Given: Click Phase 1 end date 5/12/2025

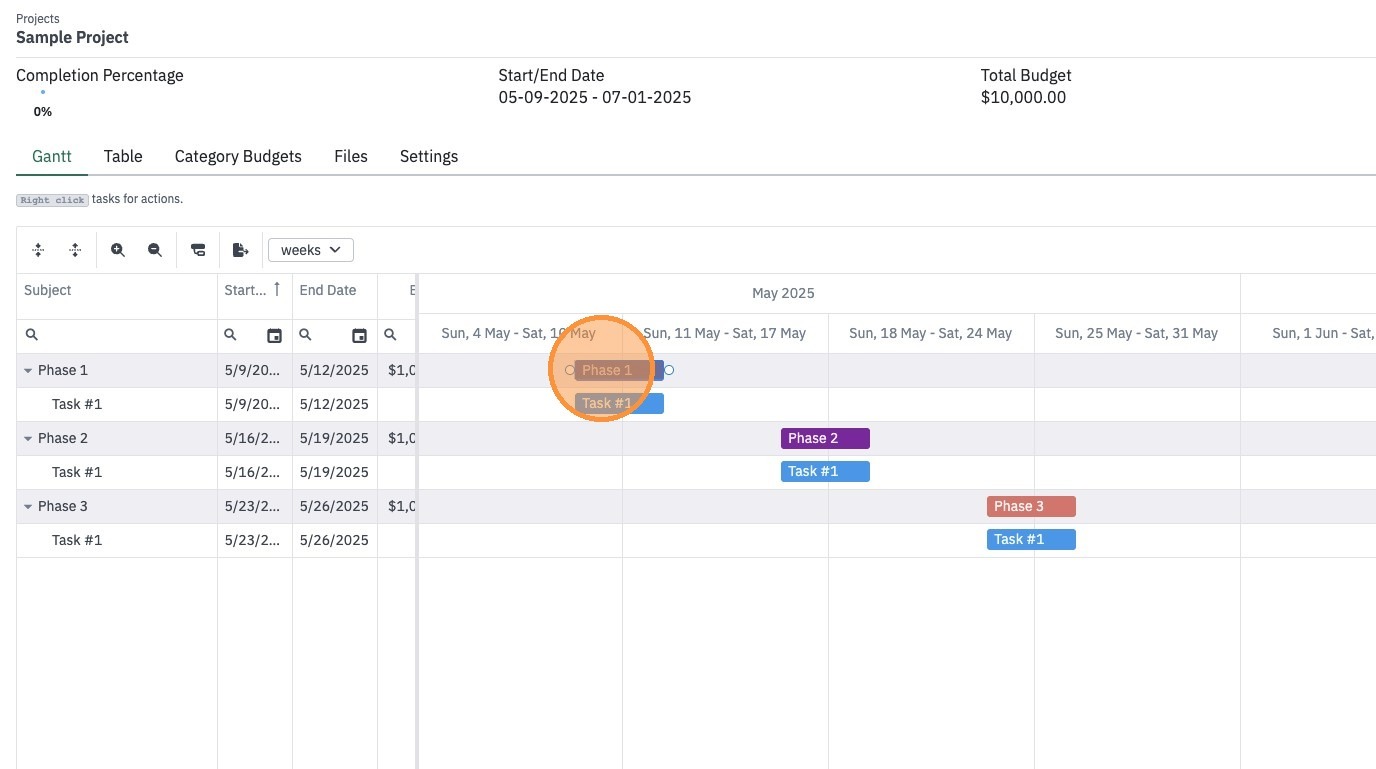Looking at the screenshot, I should click(x=334, y=370).
